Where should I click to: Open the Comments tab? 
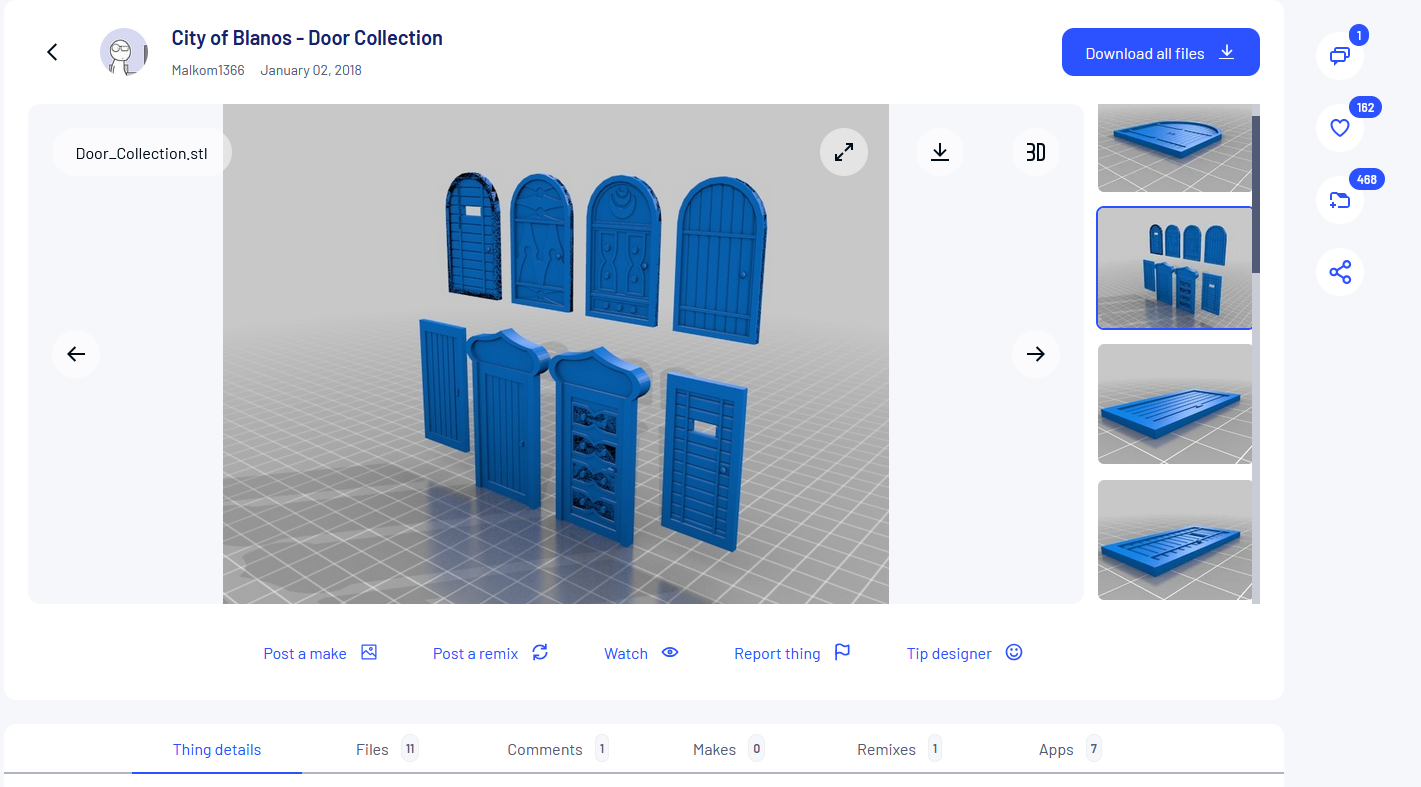pos(558,749)
